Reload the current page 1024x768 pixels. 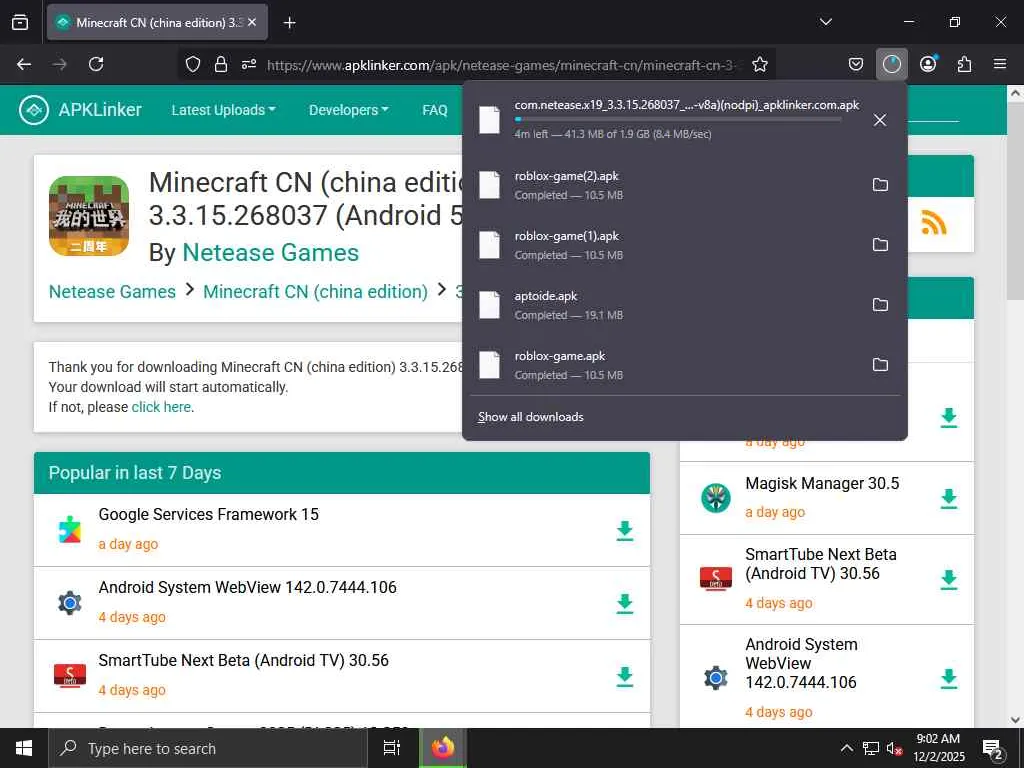tap(96, 64)
